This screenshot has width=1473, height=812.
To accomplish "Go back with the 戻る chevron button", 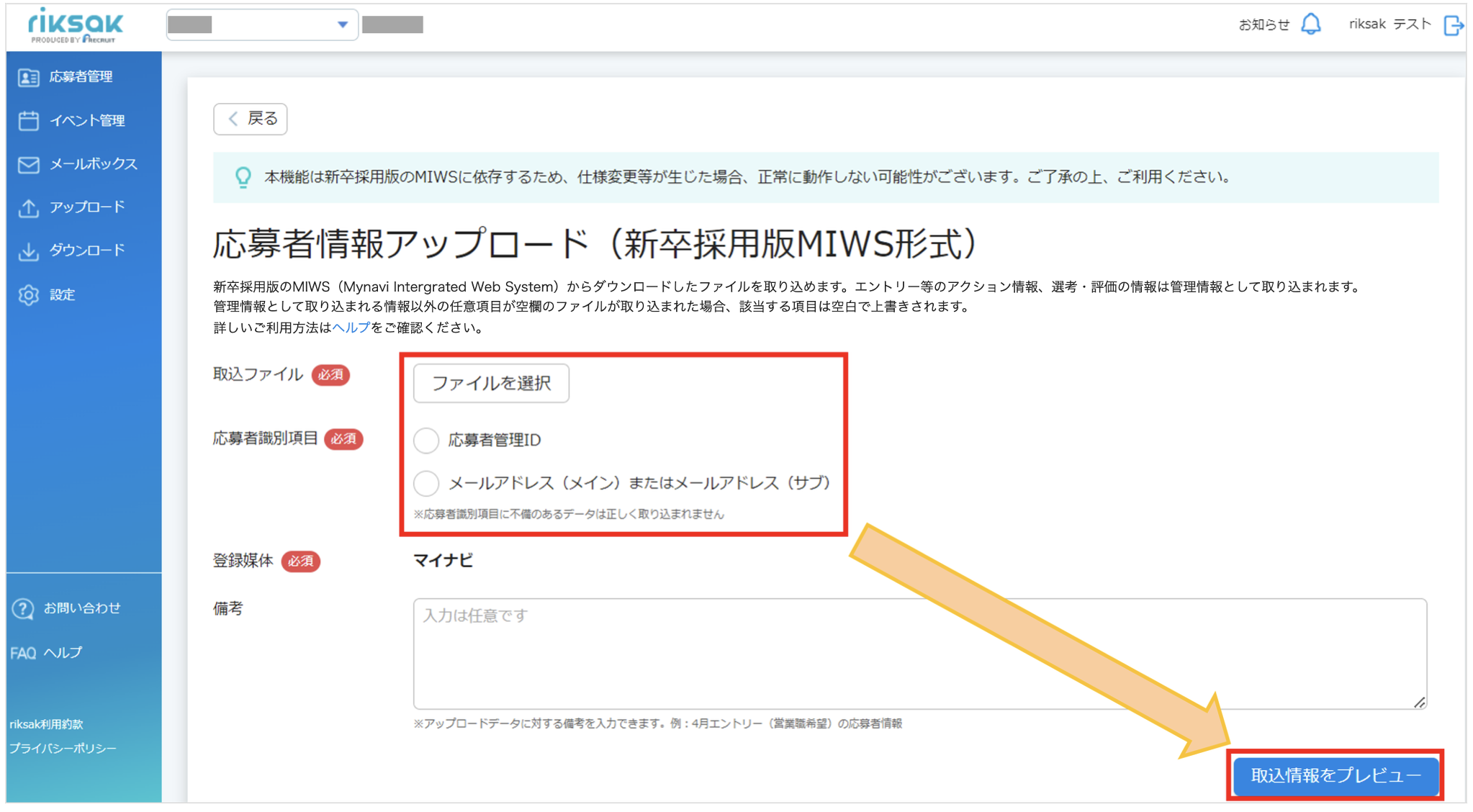I will (251, 119).
